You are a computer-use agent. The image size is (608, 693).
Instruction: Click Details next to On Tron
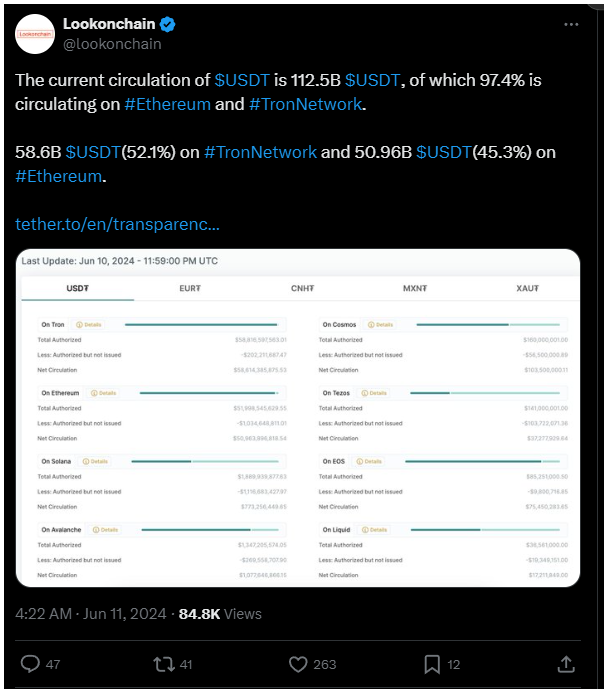click(88, 325)
